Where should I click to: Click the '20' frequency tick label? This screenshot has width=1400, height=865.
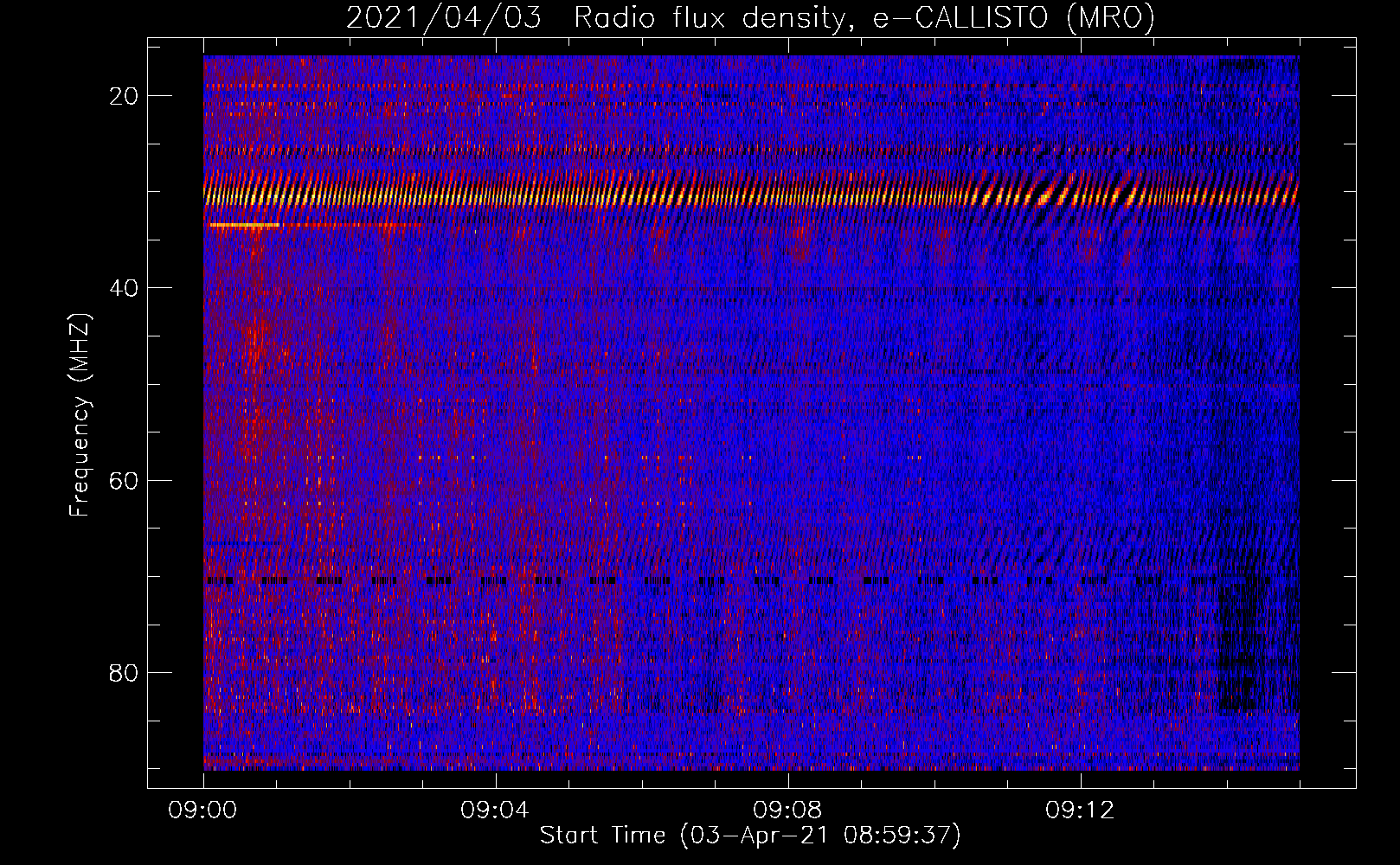click(x=124, y=96)
